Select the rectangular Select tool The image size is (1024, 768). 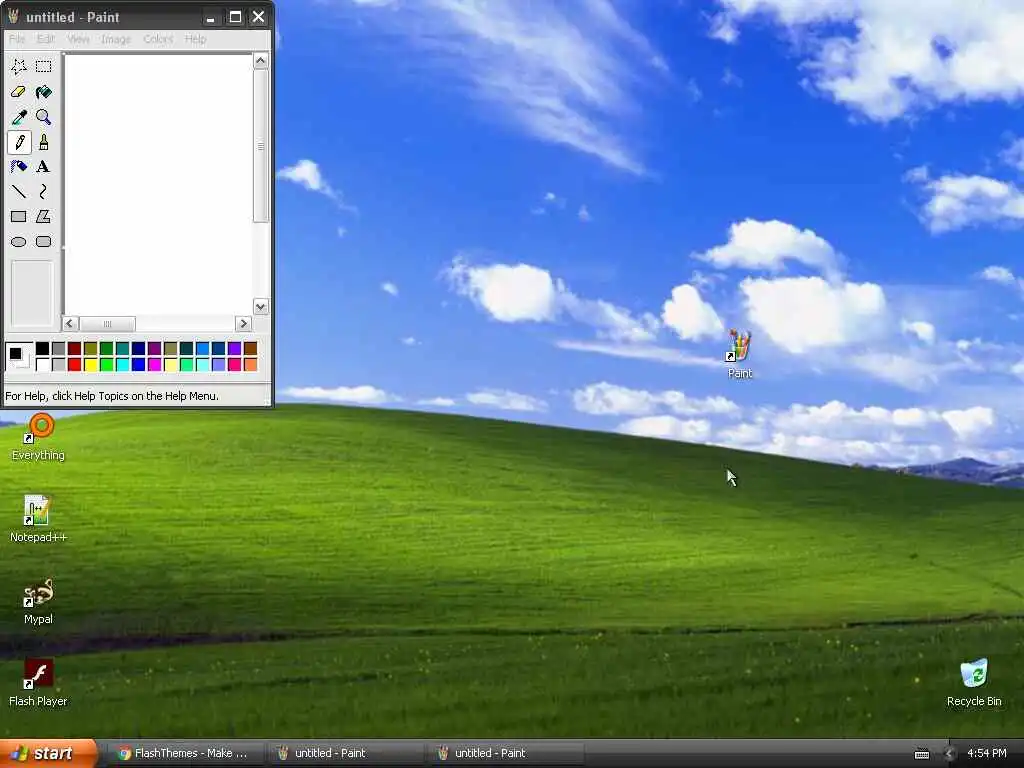44,66
